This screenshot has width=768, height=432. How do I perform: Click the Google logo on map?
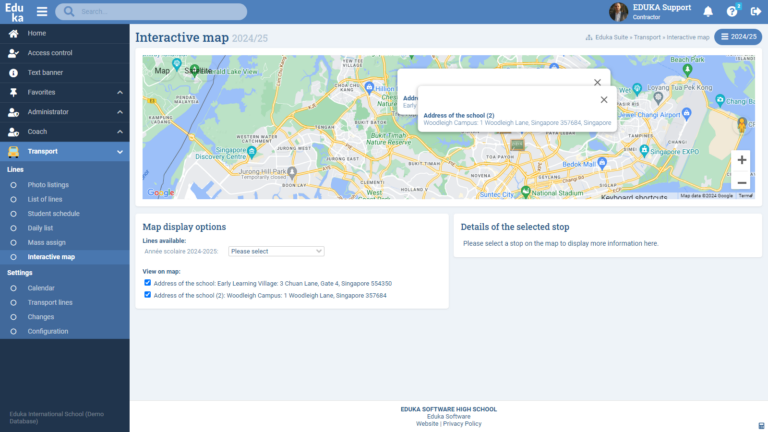click(x=161, y=192)
